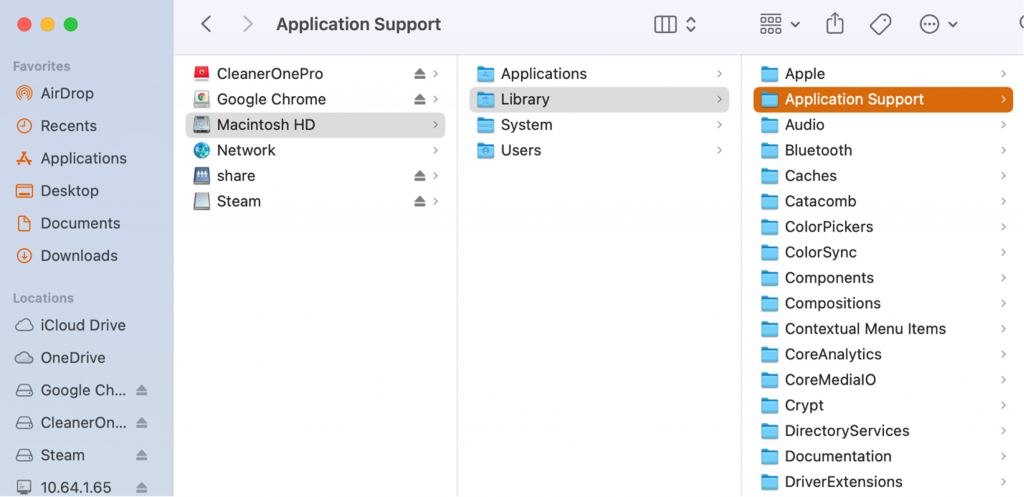Image resolution: width=1024 pixels, height=497 pixels.
Task: Select iCloud Drive under Locations
Action: point(82,325)
